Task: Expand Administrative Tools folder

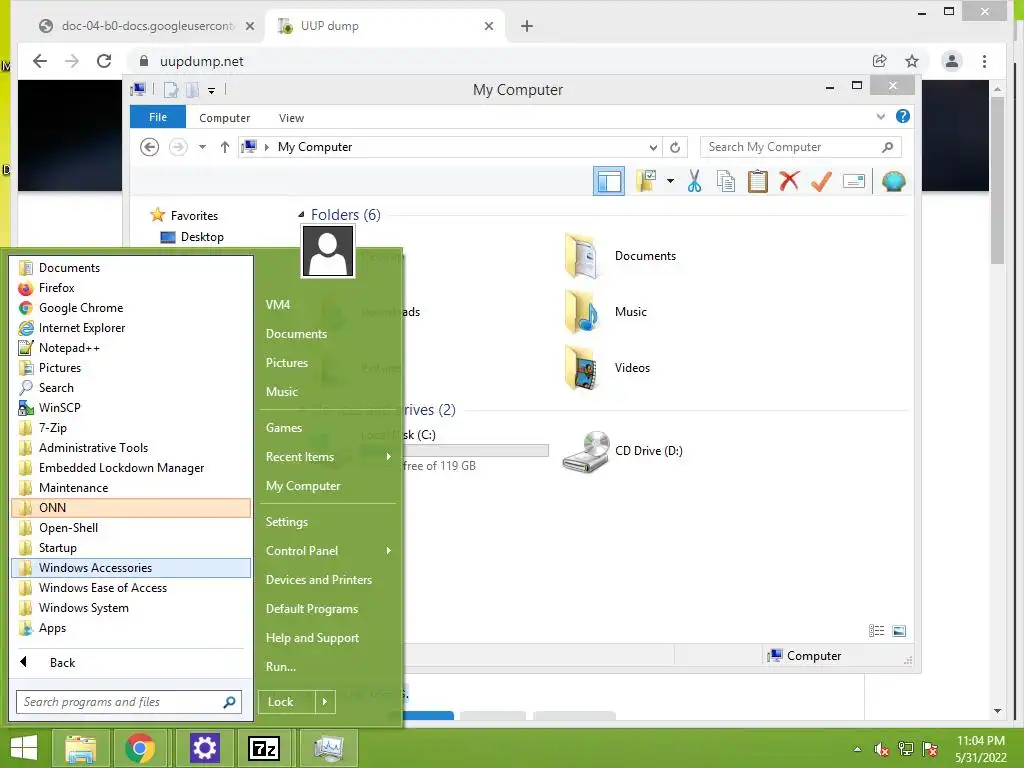Action: click(131, 447)
